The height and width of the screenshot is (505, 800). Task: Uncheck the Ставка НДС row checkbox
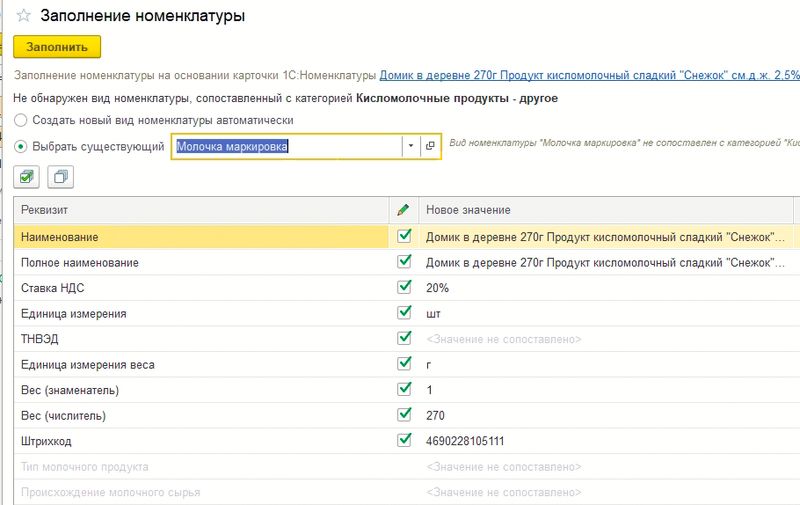404,287
